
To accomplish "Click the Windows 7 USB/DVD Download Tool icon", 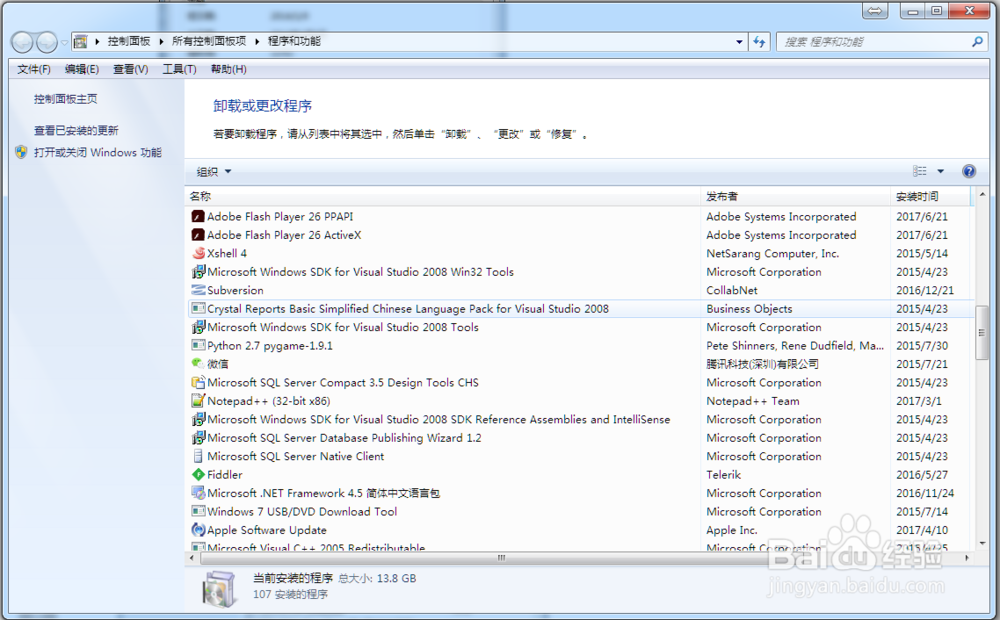I will pyautogui.click(x=198, y=512).
